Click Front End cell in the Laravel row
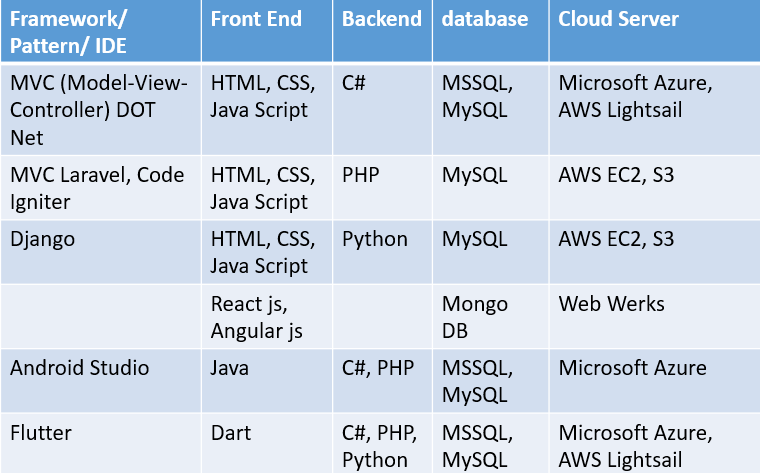The height and width of the screenshot is (473, 760). point(267,188)
